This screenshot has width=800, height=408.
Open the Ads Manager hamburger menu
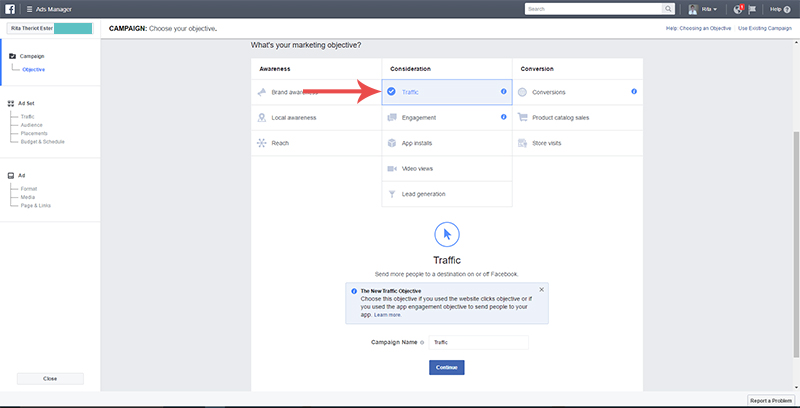(29, 9)
